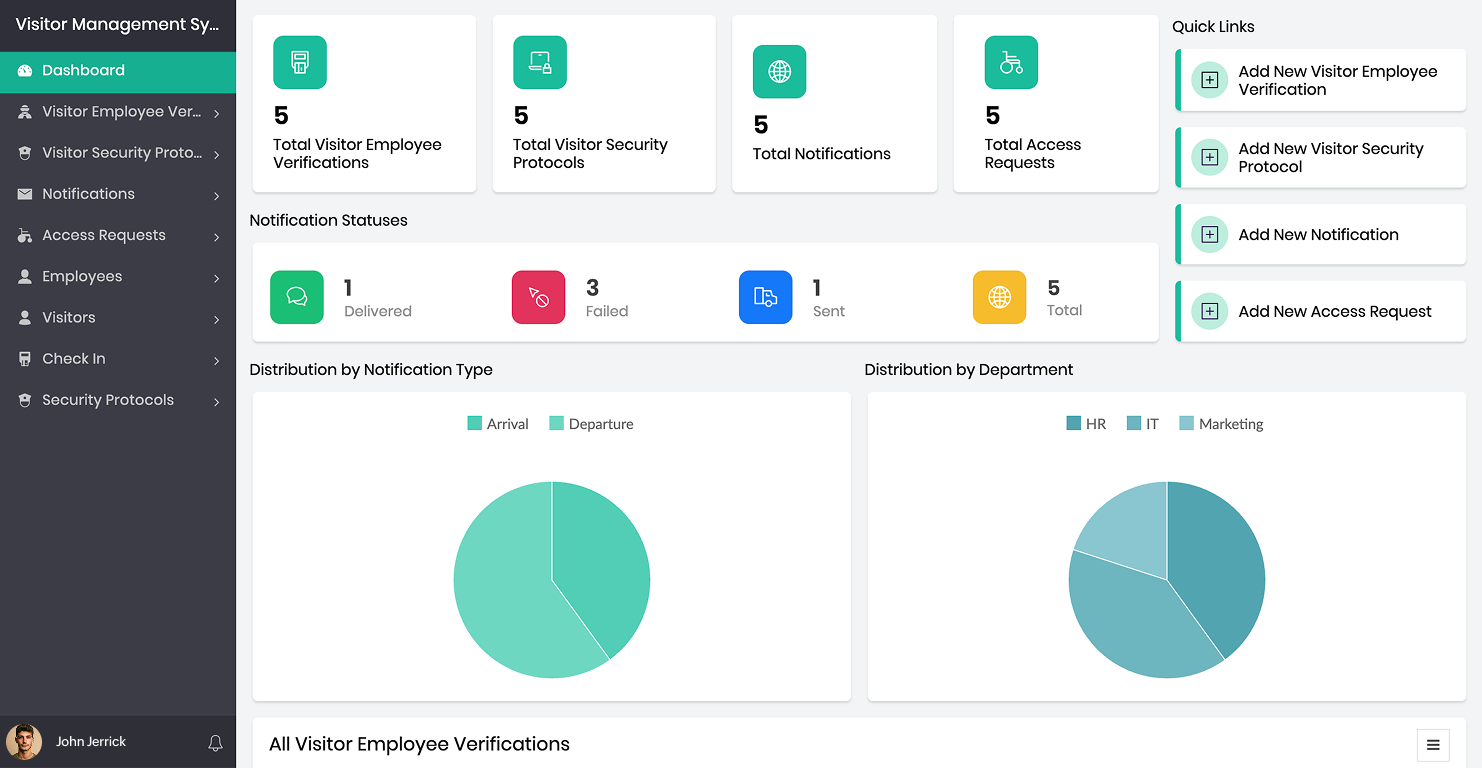Open the Dashboard menu item
This screenshot has width=1482, height=768.
[x=83, y=71]
